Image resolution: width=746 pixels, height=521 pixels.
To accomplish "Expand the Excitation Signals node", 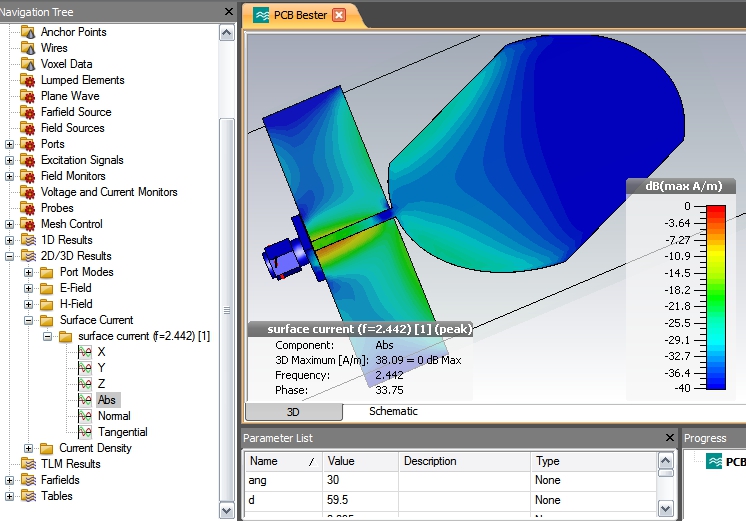I will click(10, 160).
